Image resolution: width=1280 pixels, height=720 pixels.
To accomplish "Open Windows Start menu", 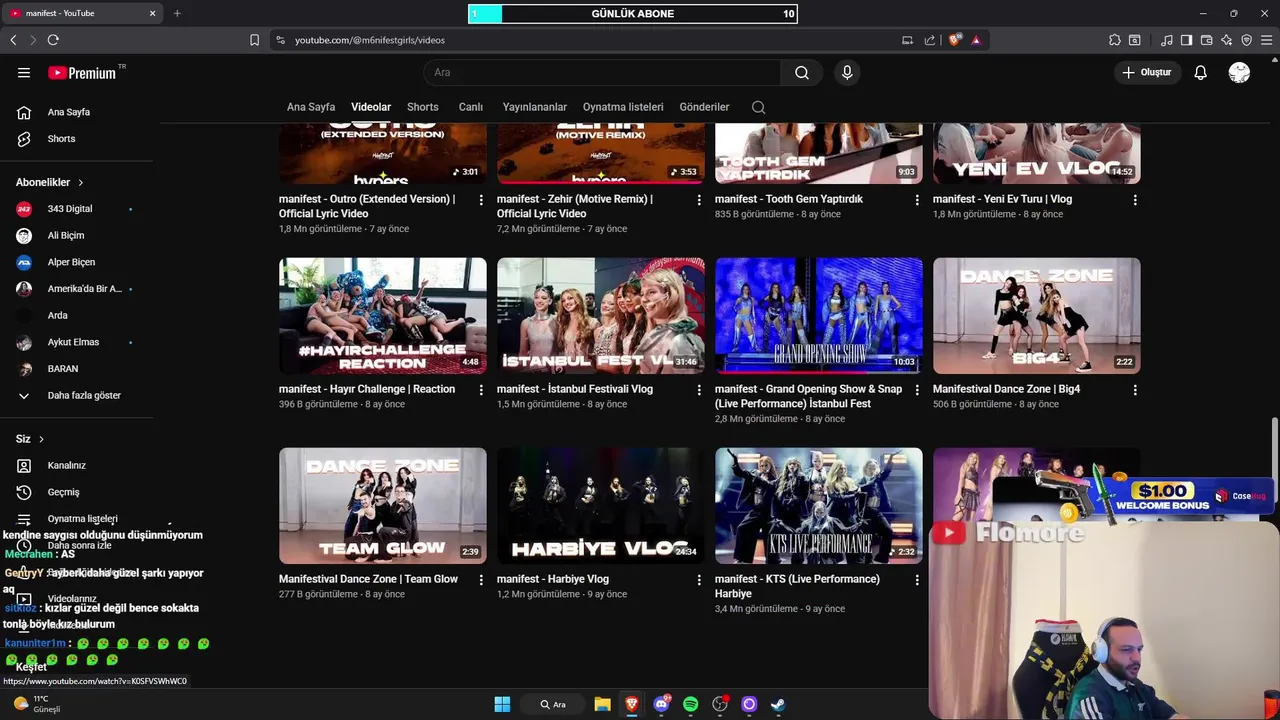I will point(502,704).
